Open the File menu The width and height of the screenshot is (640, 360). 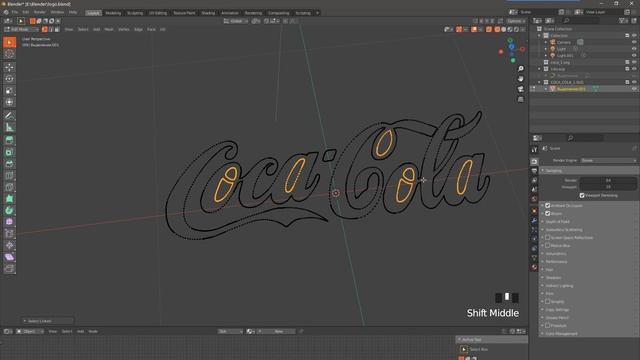point(15,12)
